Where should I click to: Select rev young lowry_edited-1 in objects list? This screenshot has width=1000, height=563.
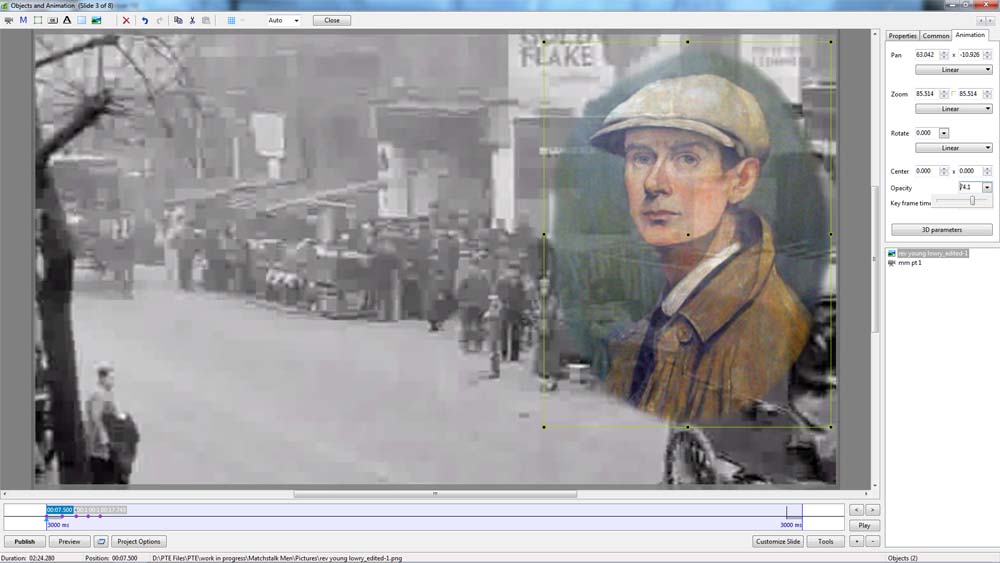point(933,253)
